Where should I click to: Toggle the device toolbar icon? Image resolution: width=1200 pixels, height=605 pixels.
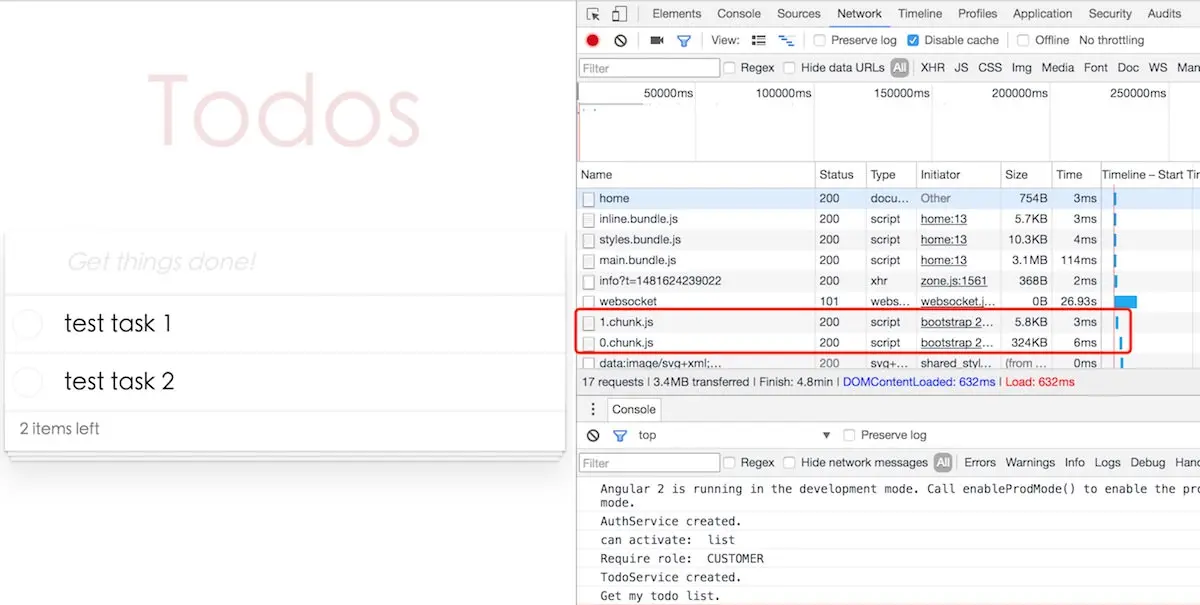[619, 14]
